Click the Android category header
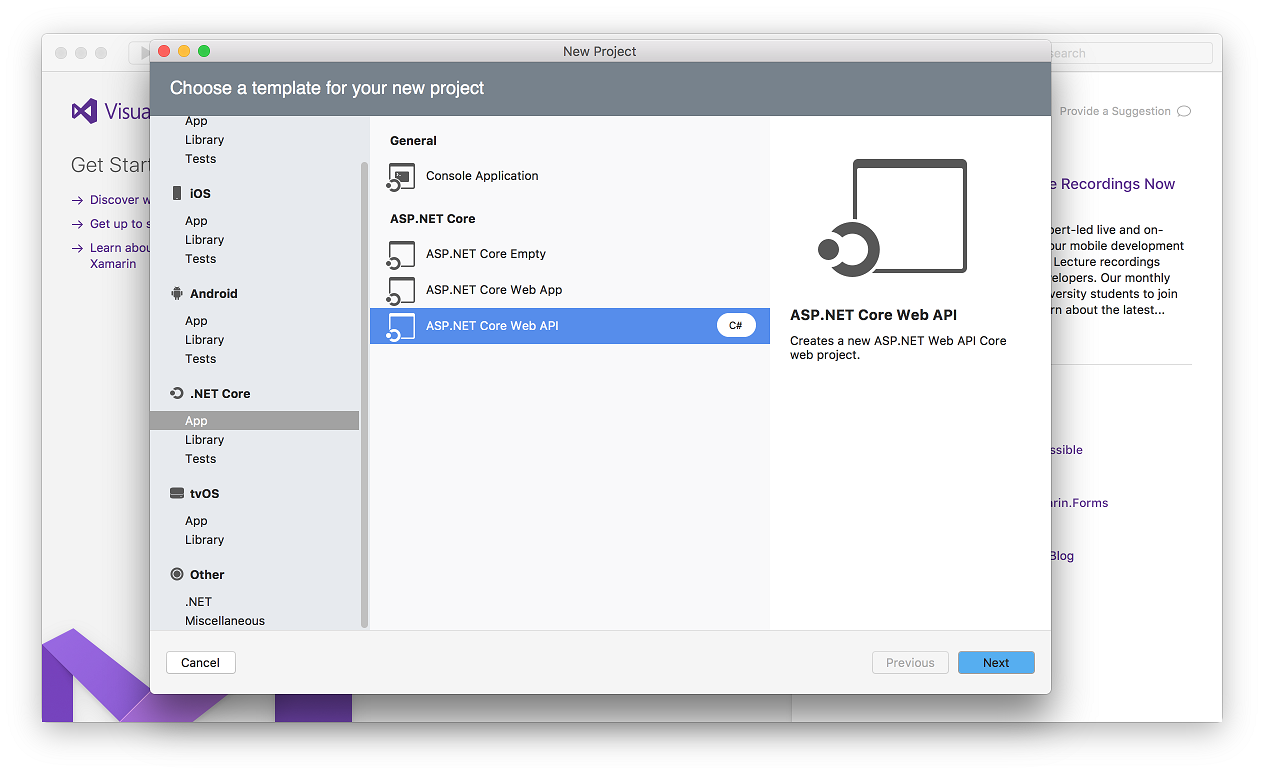 pos(214,293)
